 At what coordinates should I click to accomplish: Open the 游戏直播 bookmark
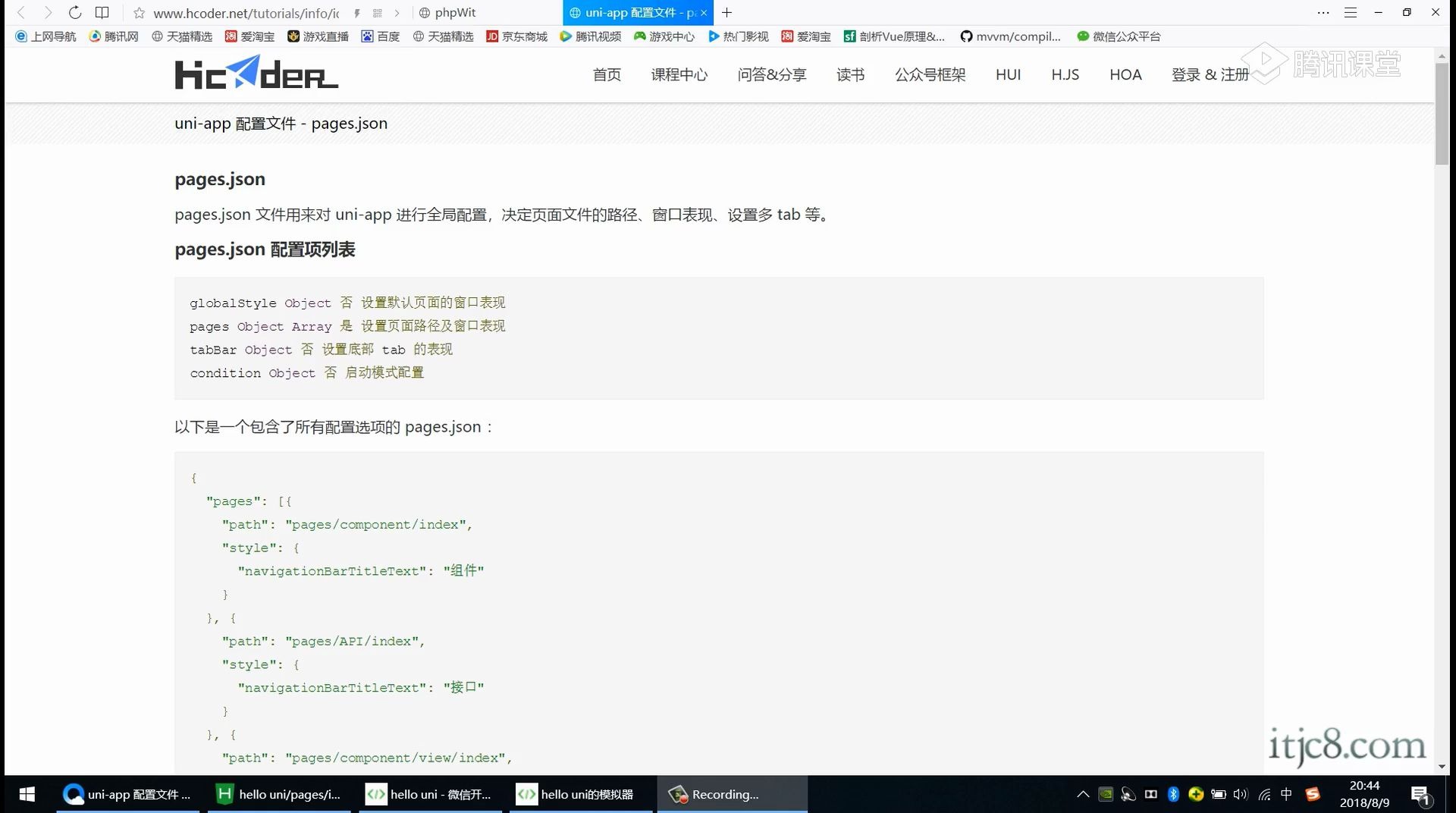[318, 36]
